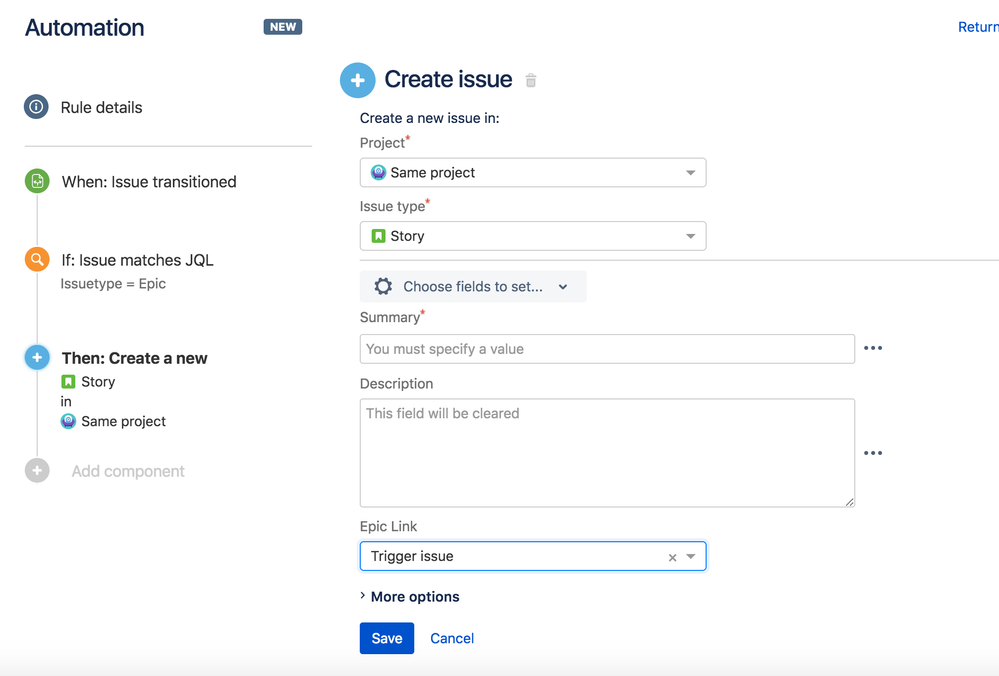The width and height of the screenshot is (999, 676).
Task: Click the Automation page heading
Action: 85,27
